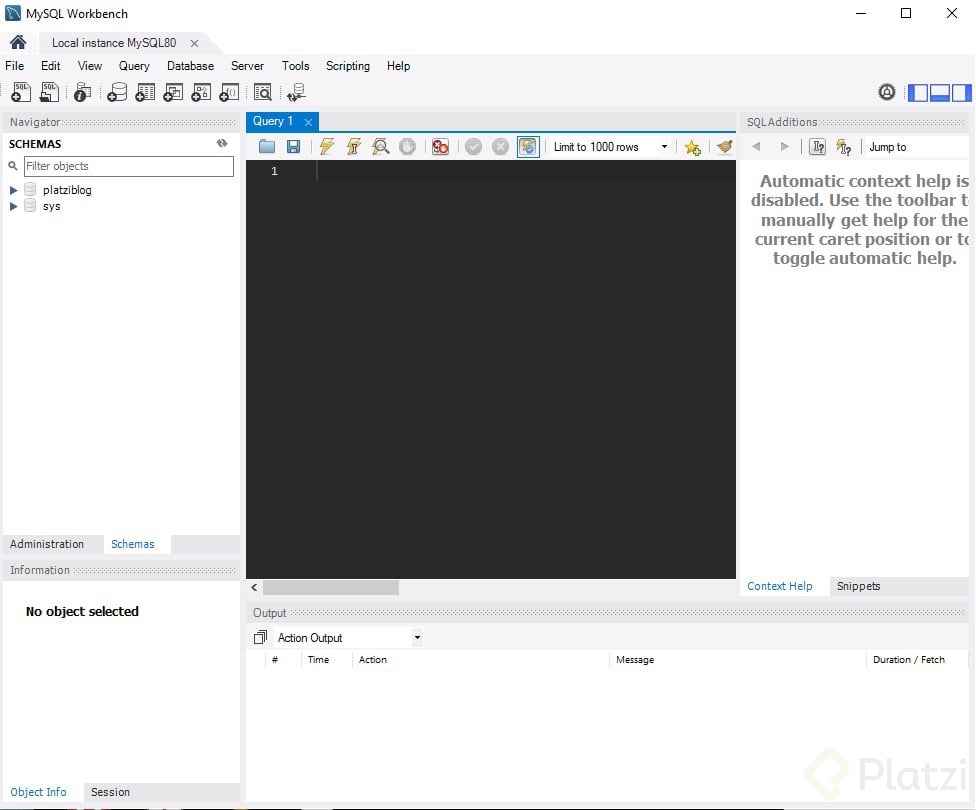The image size is (976, 810).
Task: Execute the query with lightning bolt icon
Action: [327, 147]
